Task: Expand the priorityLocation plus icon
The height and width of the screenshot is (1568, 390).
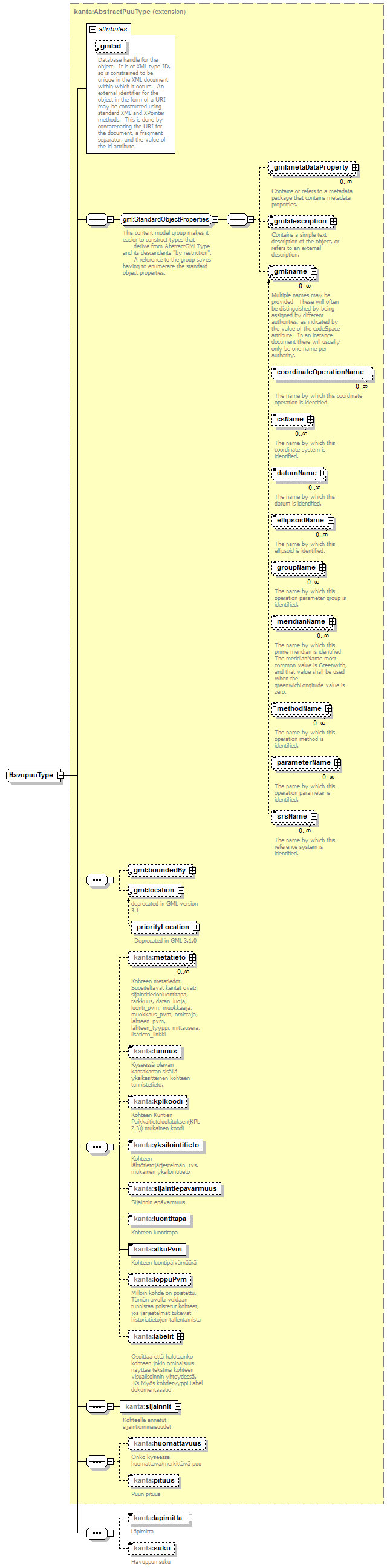Action: pos(196,927)
